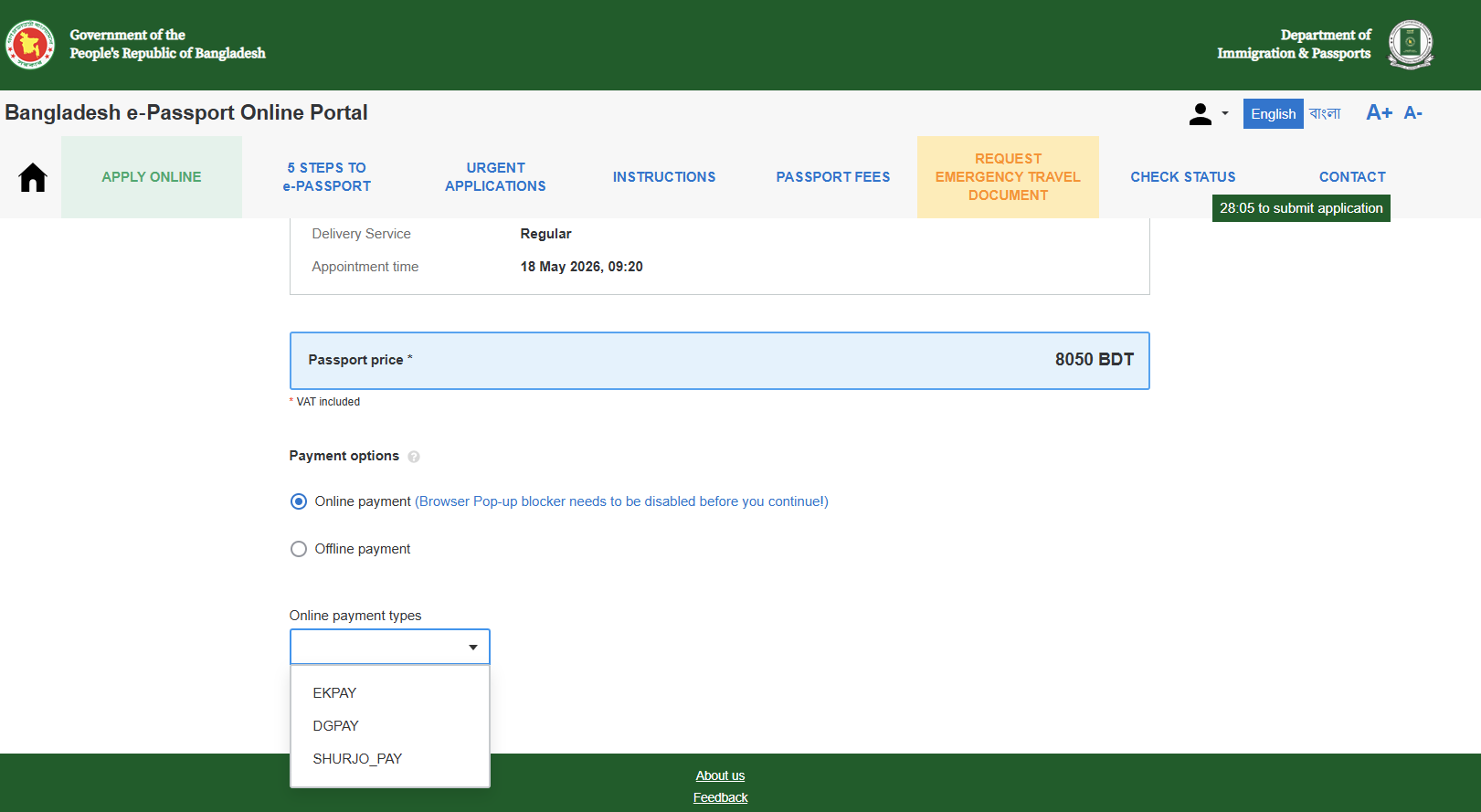
Task: Open Request Emergency Travel Document tab
Action: pyautogui.click(x=1008, y=177)
